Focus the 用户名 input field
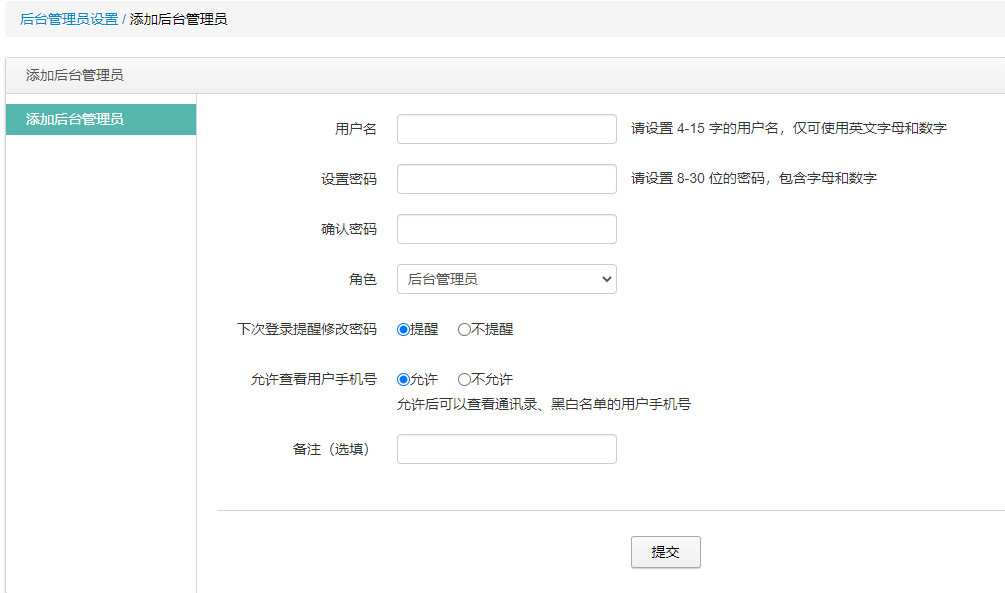1005x593 pixels. pyautogui.click(x=506, y=129)
